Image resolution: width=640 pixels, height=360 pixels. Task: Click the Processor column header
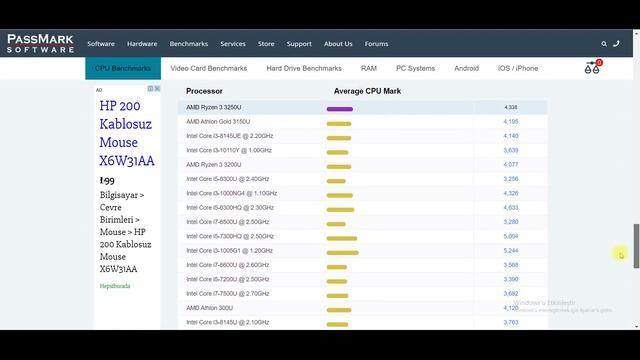click(x=204, y=91)
